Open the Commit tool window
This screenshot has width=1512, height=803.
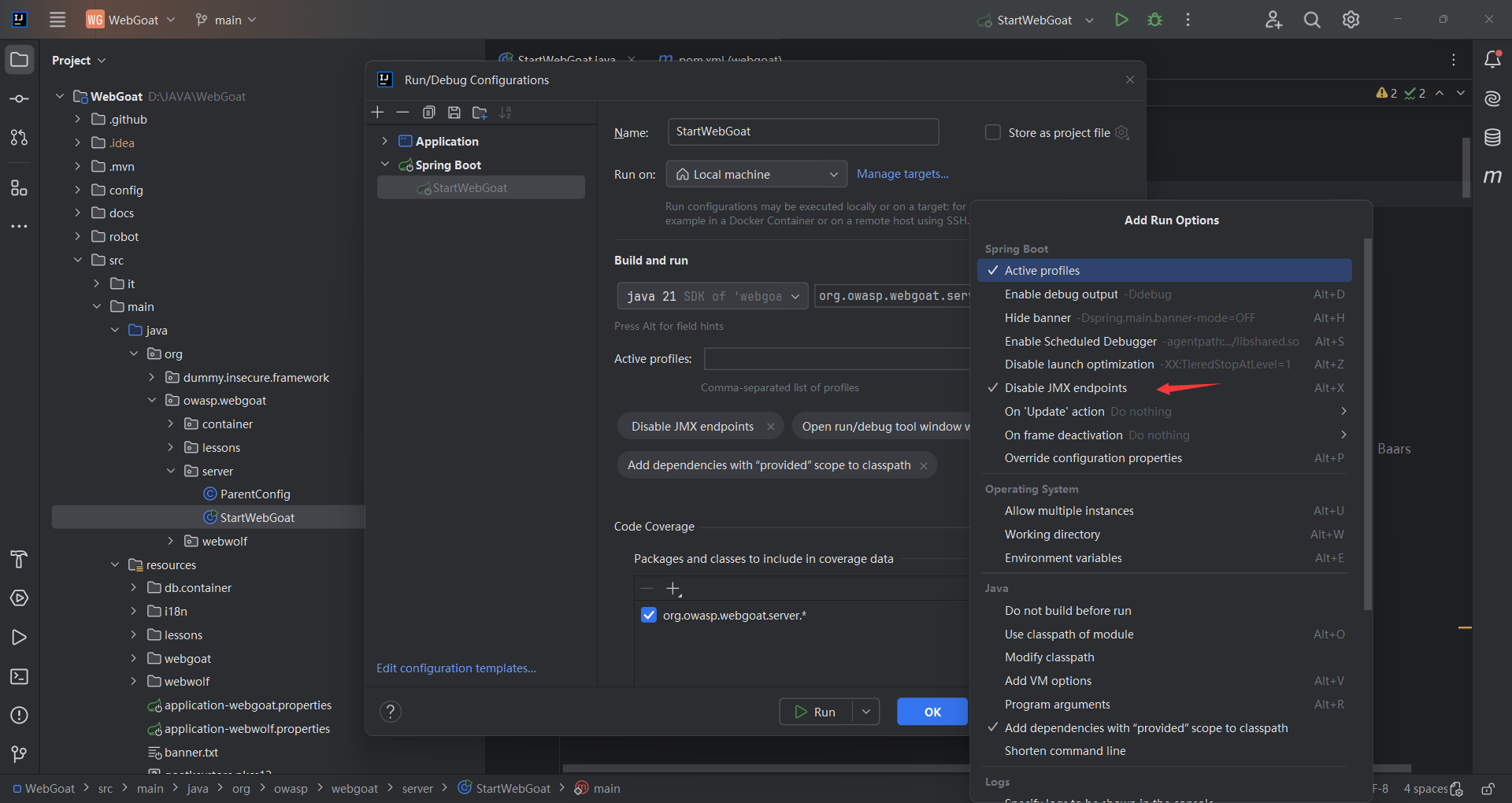[20, 99]
